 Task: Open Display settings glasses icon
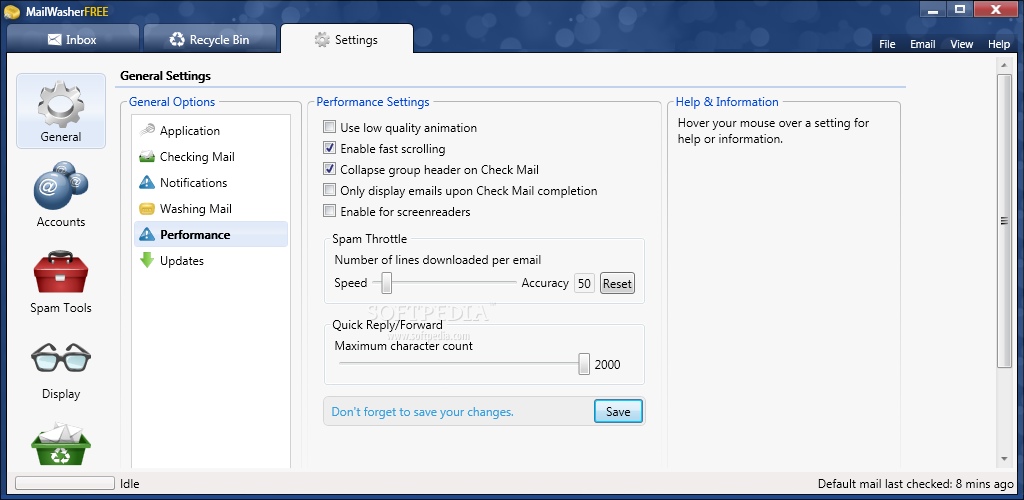point(61,358)
